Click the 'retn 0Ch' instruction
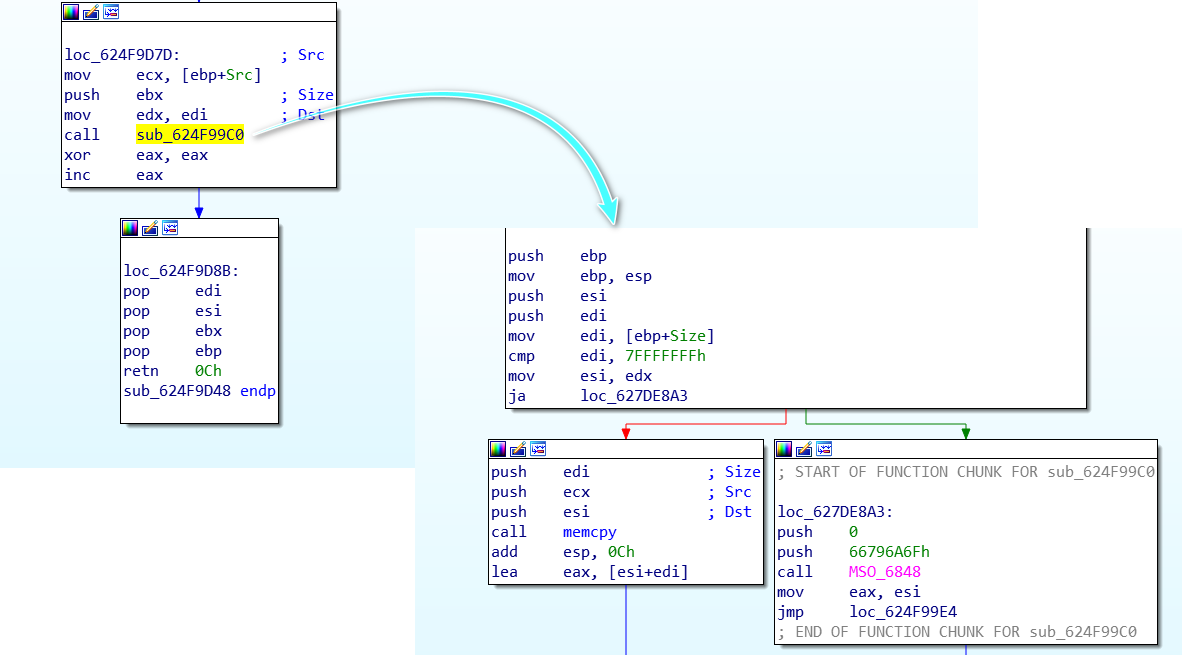 point(173,371)
